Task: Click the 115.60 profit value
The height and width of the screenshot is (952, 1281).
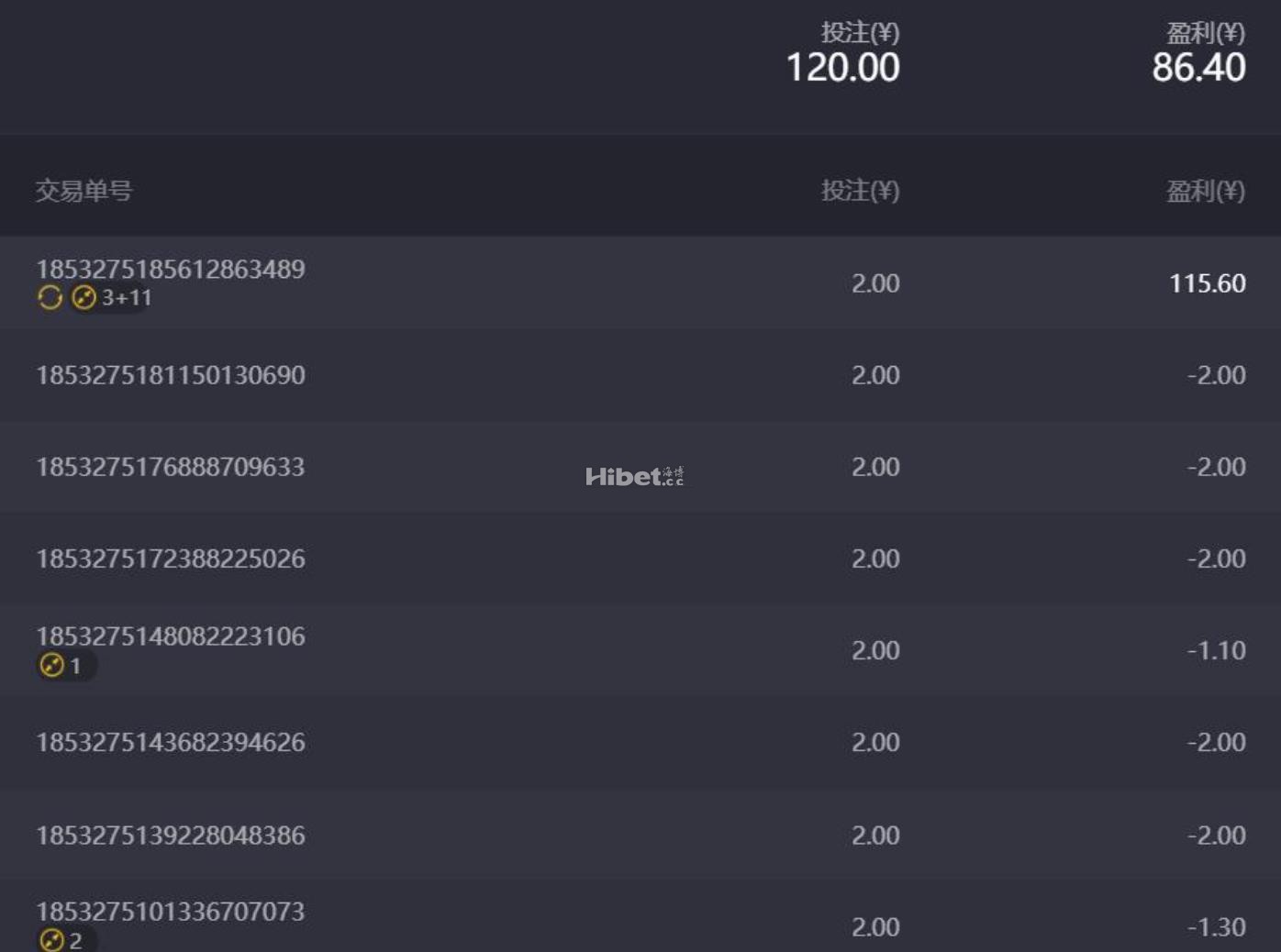Action: point(1207,283)
